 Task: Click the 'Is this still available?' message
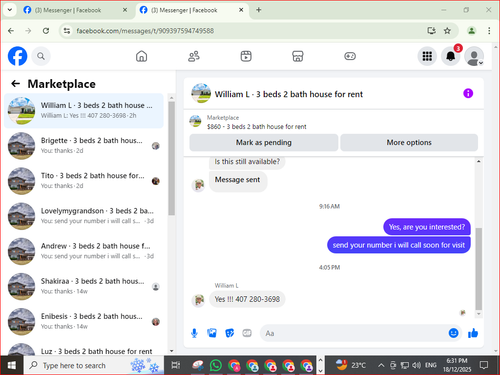(247, 162)
